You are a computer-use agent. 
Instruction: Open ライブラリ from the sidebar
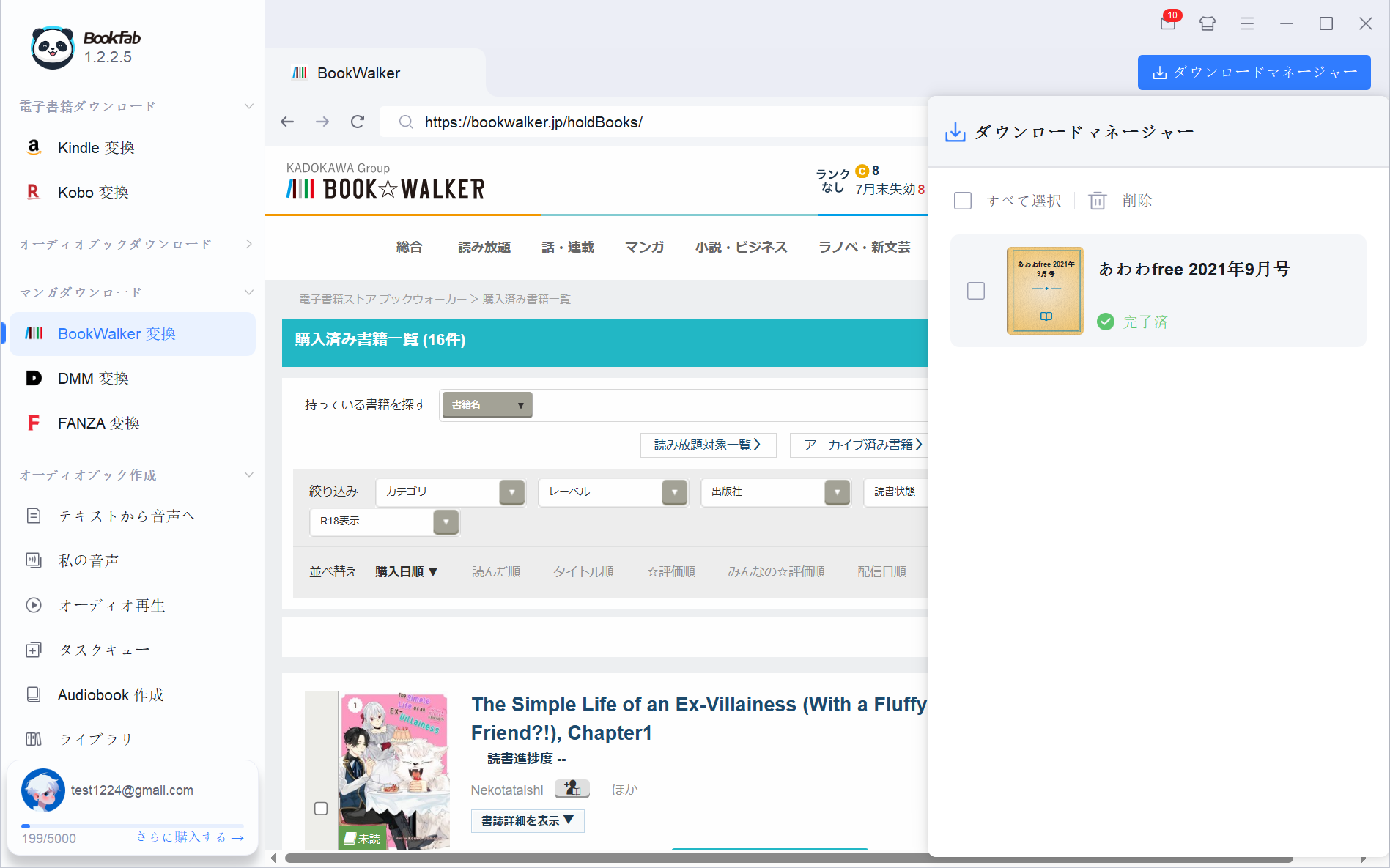pos(95,739)
